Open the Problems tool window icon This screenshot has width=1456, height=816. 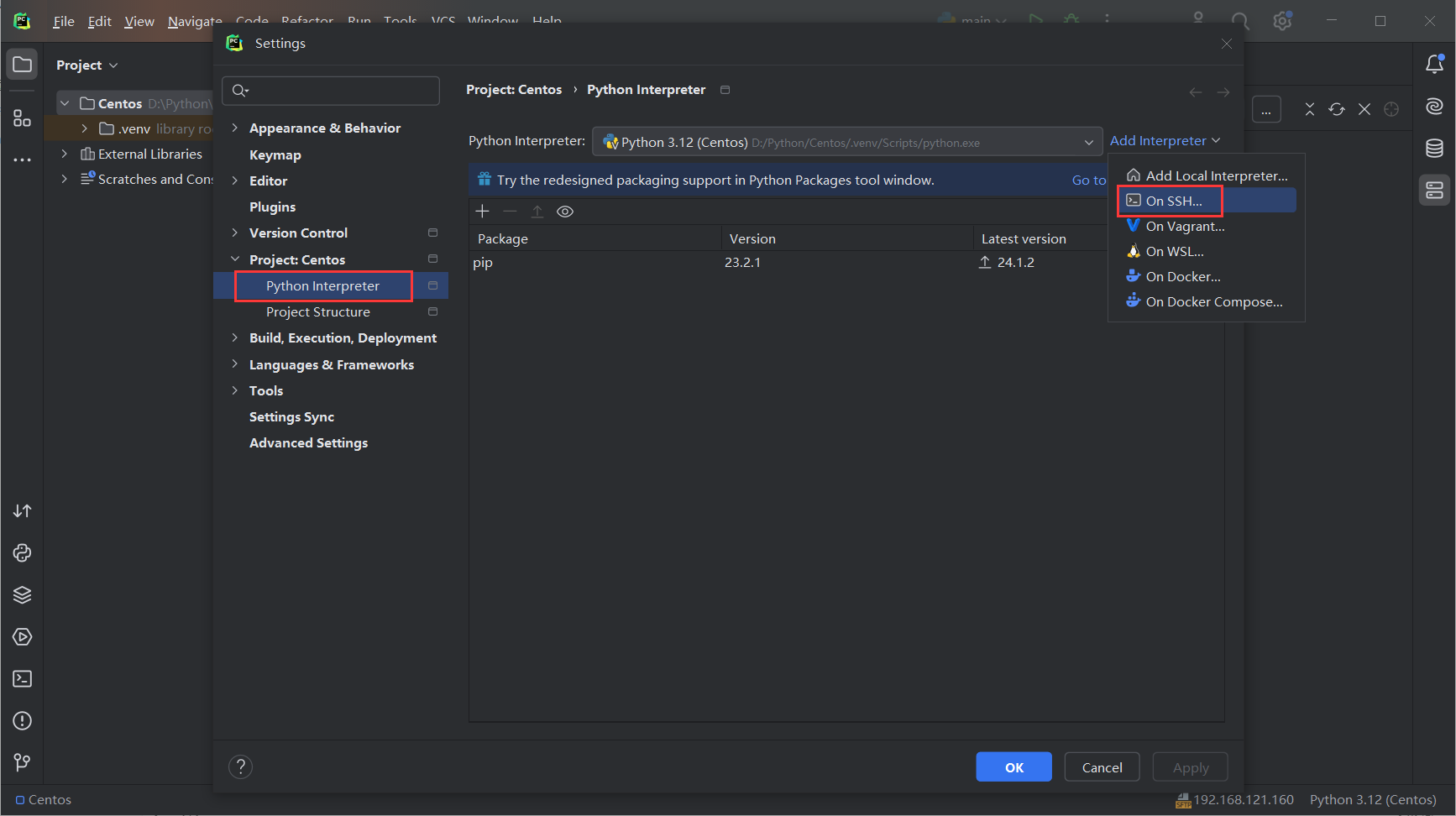pos(23,721)
